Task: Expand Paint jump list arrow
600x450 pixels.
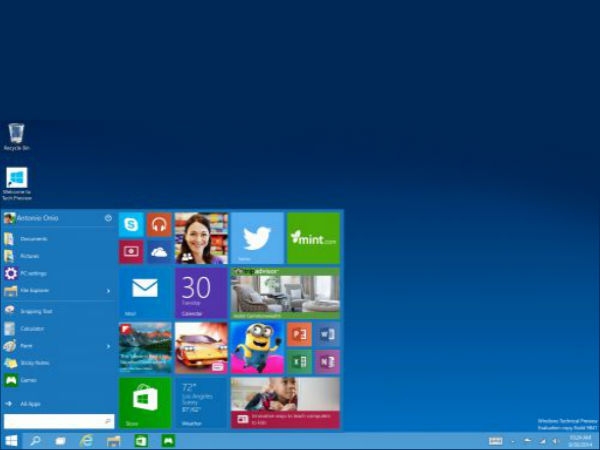Action: tap(108, 346)
